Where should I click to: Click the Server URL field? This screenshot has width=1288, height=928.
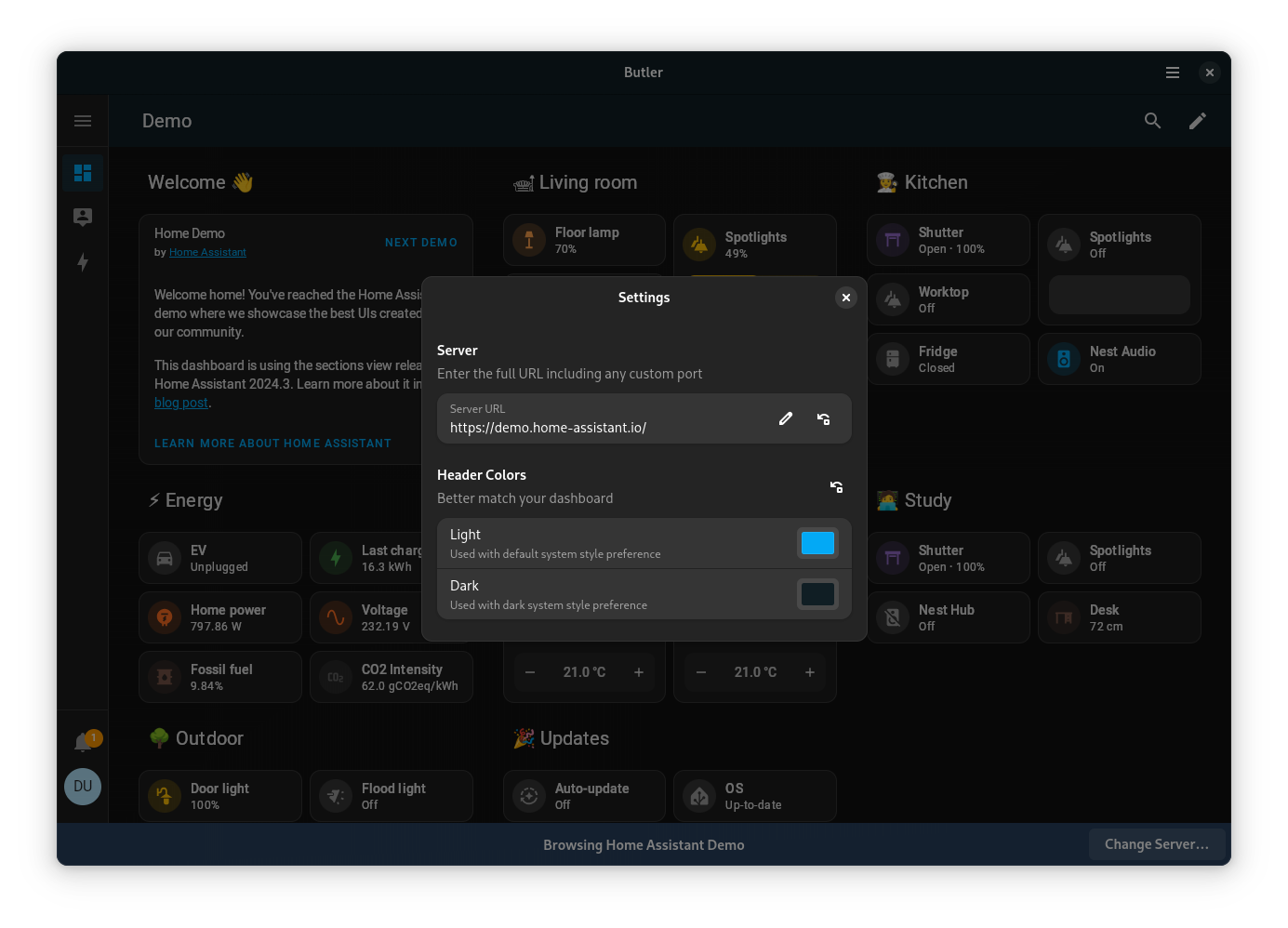coord(644,418)
